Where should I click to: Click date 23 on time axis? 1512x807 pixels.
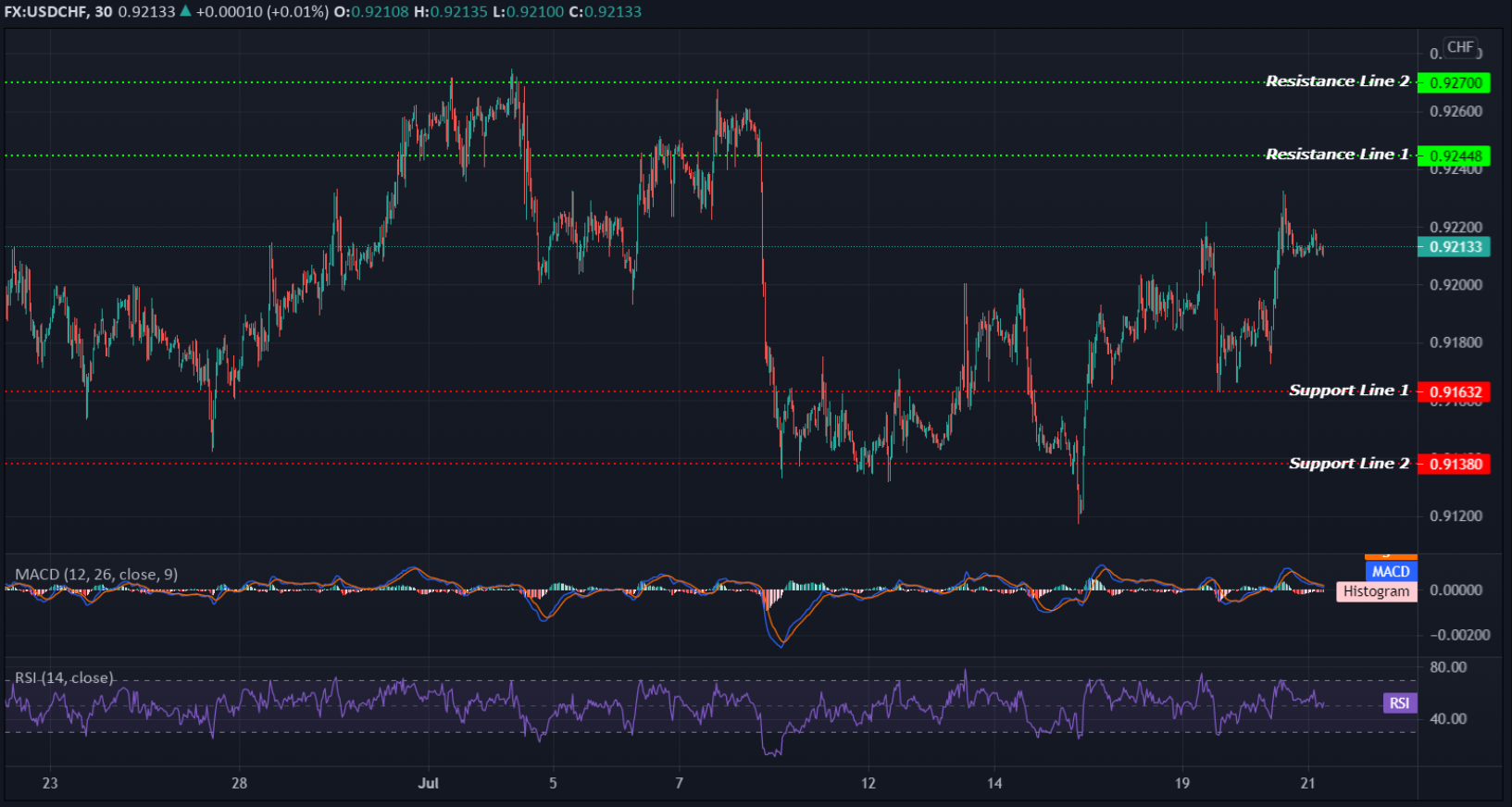point(50,784)
